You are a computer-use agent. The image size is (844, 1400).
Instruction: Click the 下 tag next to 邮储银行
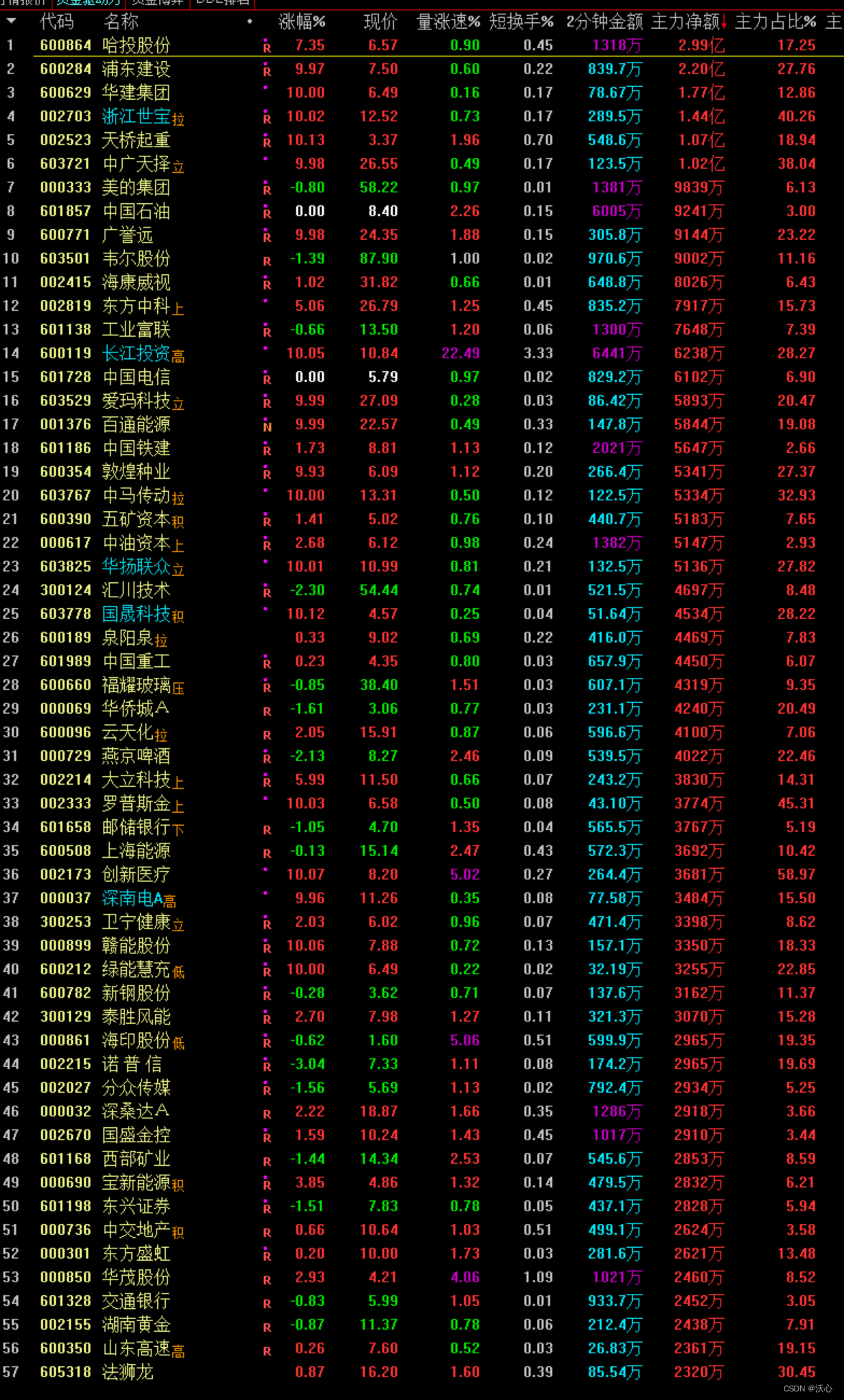coord(178,831)
